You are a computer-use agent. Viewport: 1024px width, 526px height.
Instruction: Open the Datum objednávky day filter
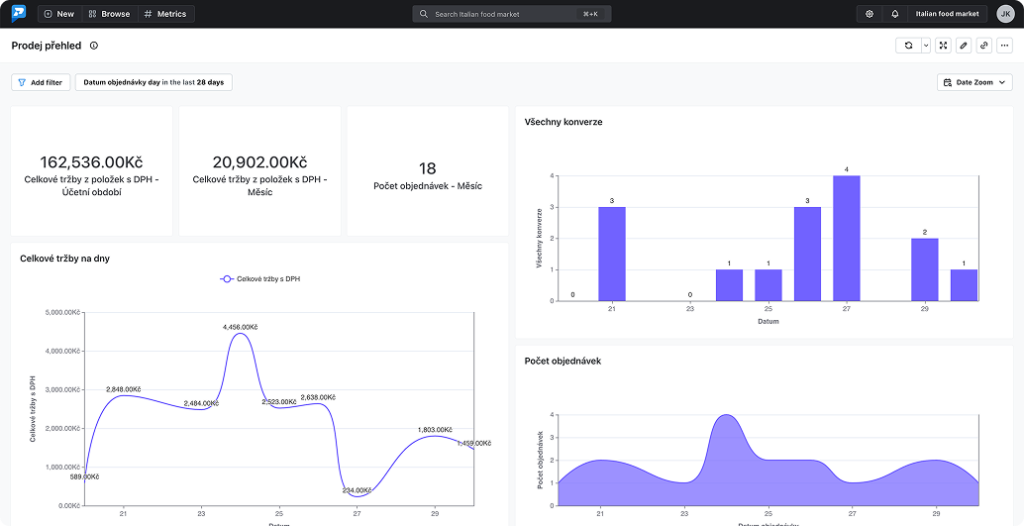[153, 82]
